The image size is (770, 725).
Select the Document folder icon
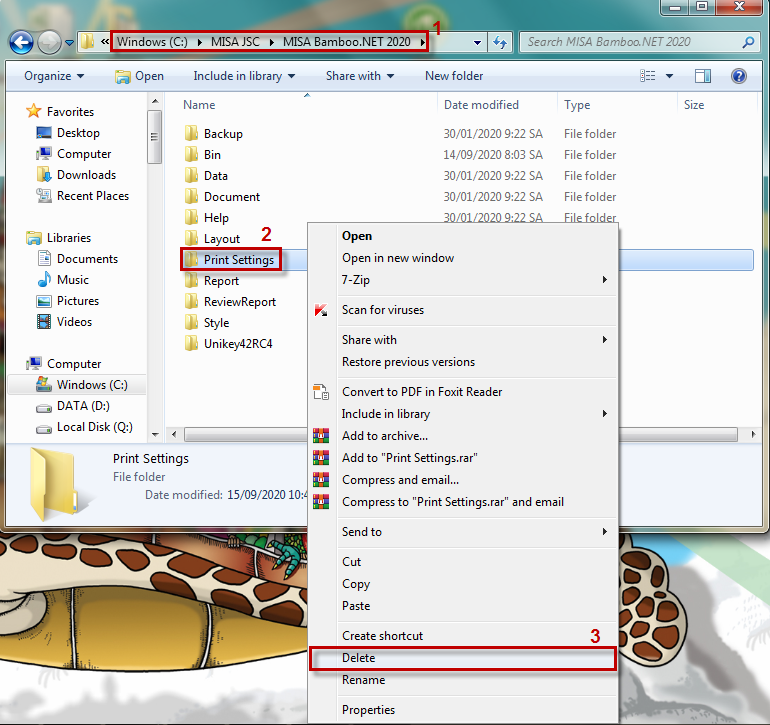[192, 196]
